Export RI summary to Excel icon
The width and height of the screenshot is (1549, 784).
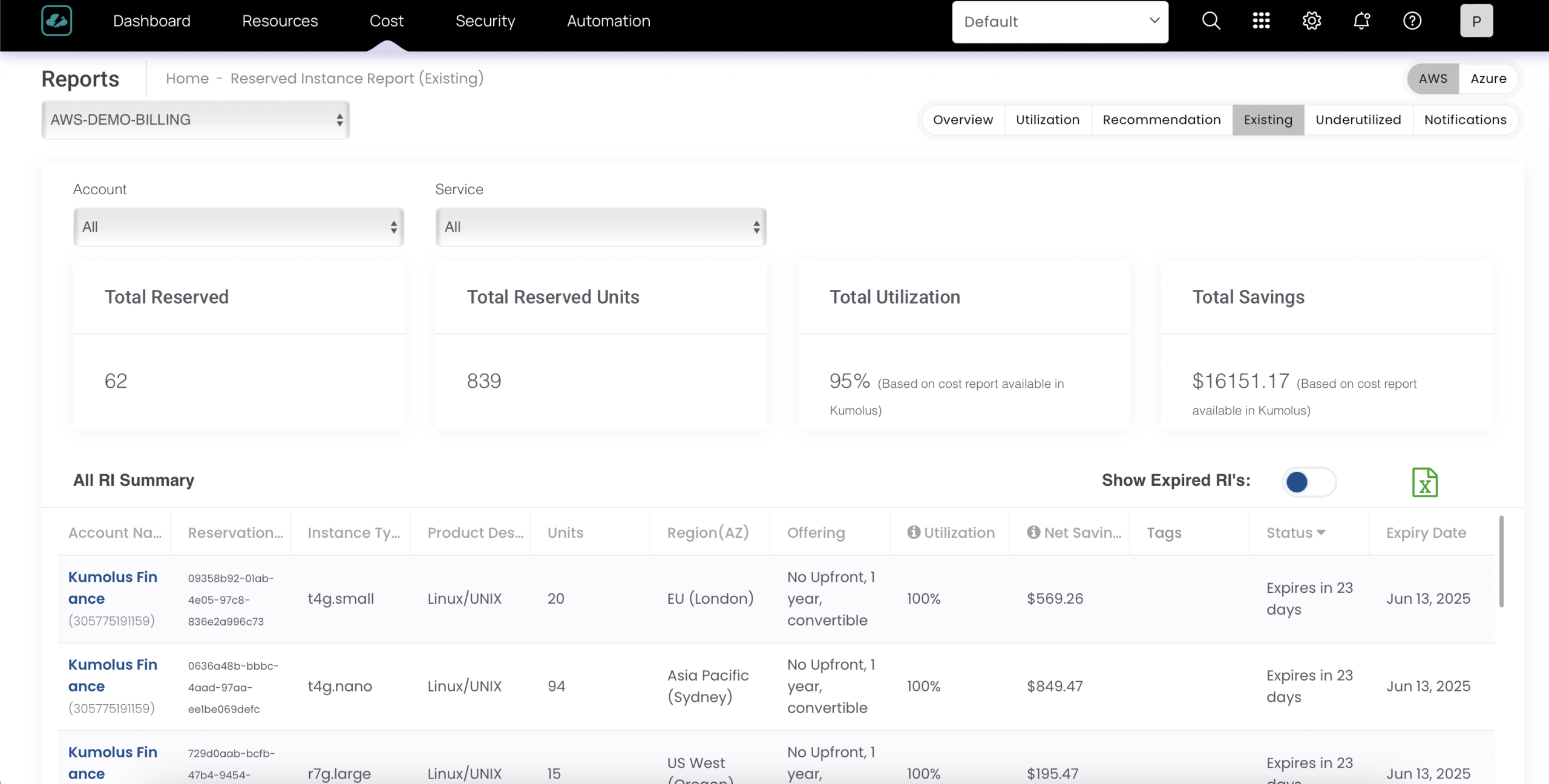1424,482
